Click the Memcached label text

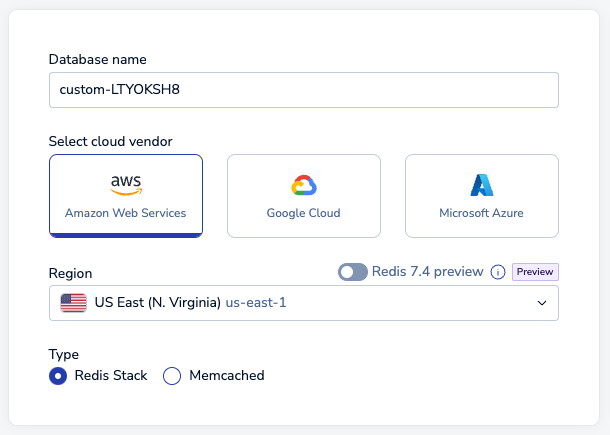(227, 375)
